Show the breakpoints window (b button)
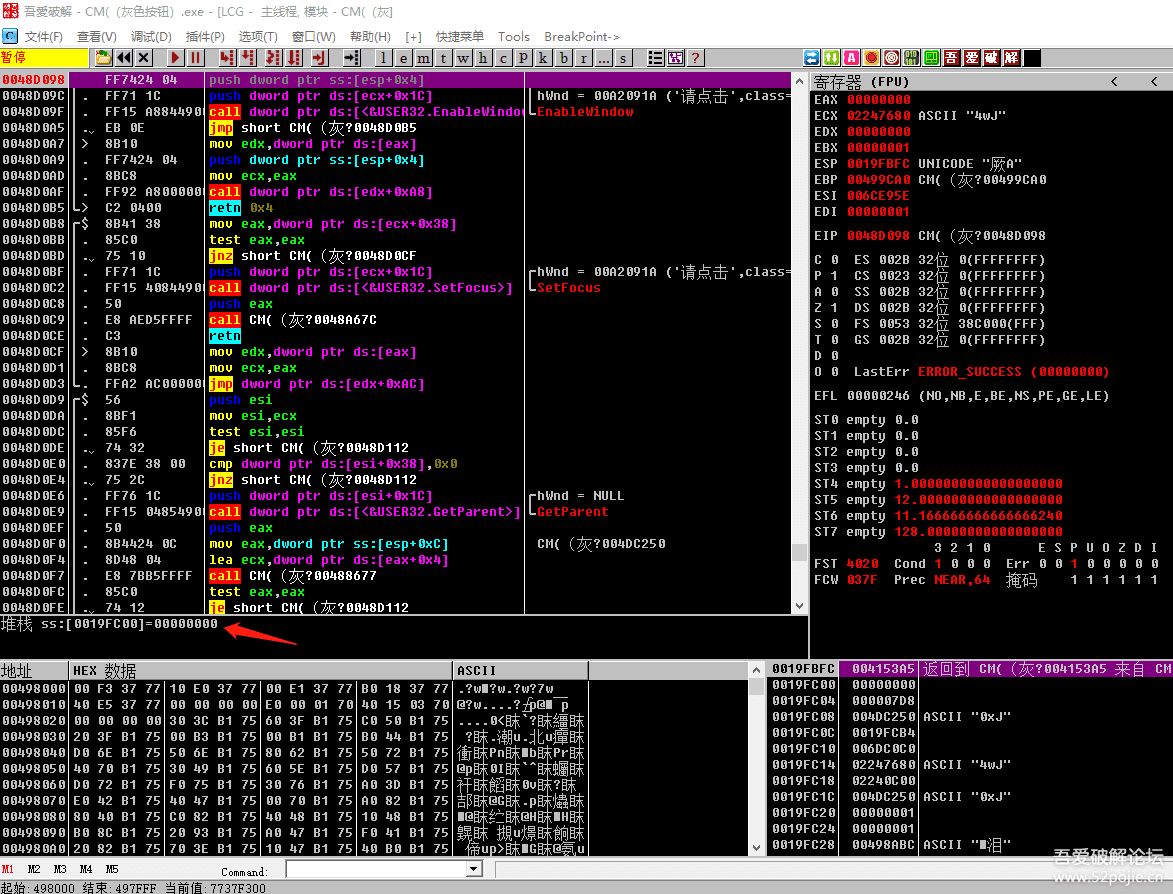The height and width of the screenshot is (894, 1173). click(x=565, y=58)
